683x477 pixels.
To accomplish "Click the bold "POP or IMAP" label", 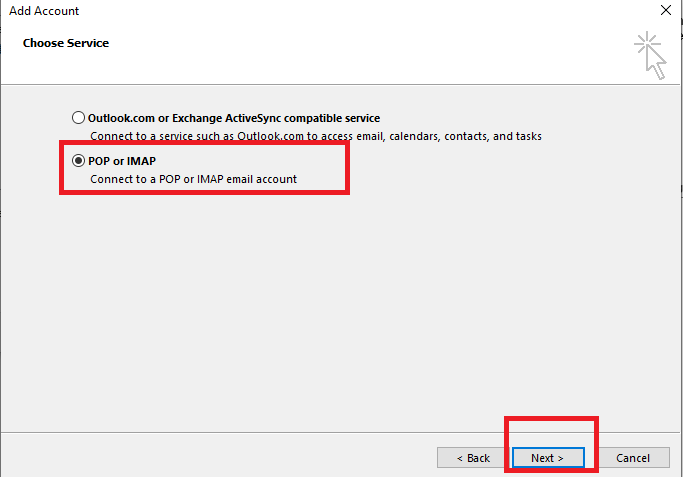I will point(122,161).
